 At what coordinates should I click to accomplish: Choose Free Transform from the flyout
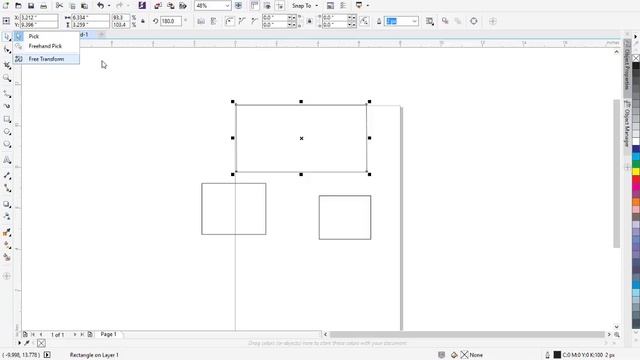click(46, 59)
